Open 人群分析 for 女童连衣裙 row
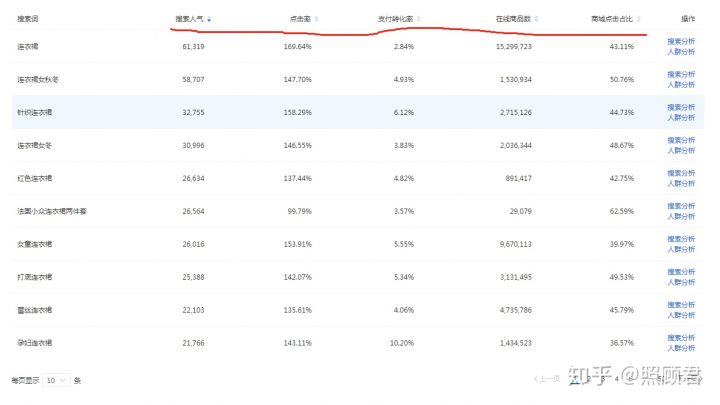The image size is (720, 405). click(x=681, y=250)
